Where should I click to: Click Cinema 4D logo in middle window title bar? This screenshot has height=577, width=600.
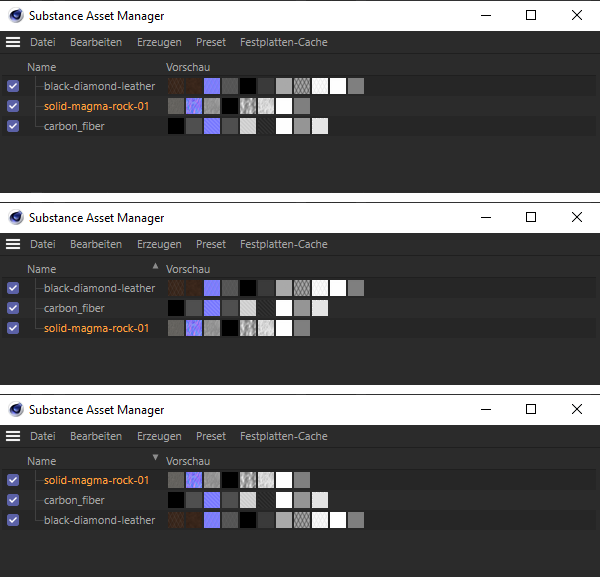coord(16,218)
